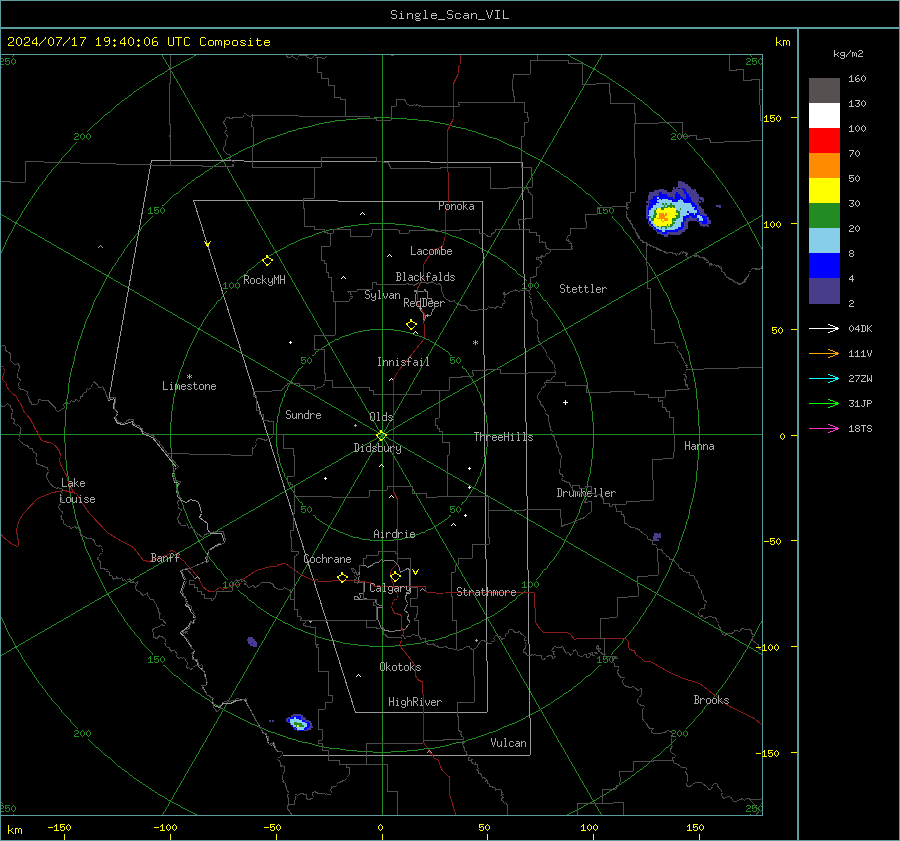900x841 pixels.
Task: Click the yellow diamond marker near RockyMH
Action: click(x=267, y=261)
